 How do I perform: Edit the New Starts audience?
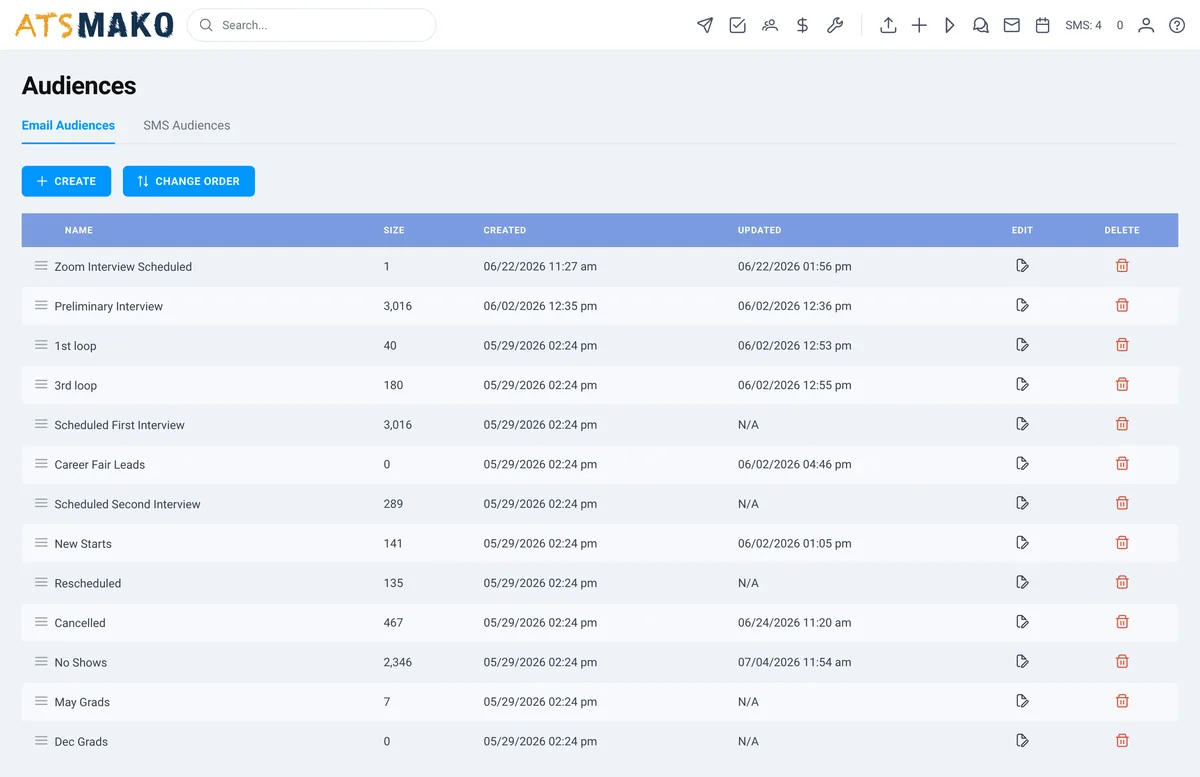pos(1022,543)
